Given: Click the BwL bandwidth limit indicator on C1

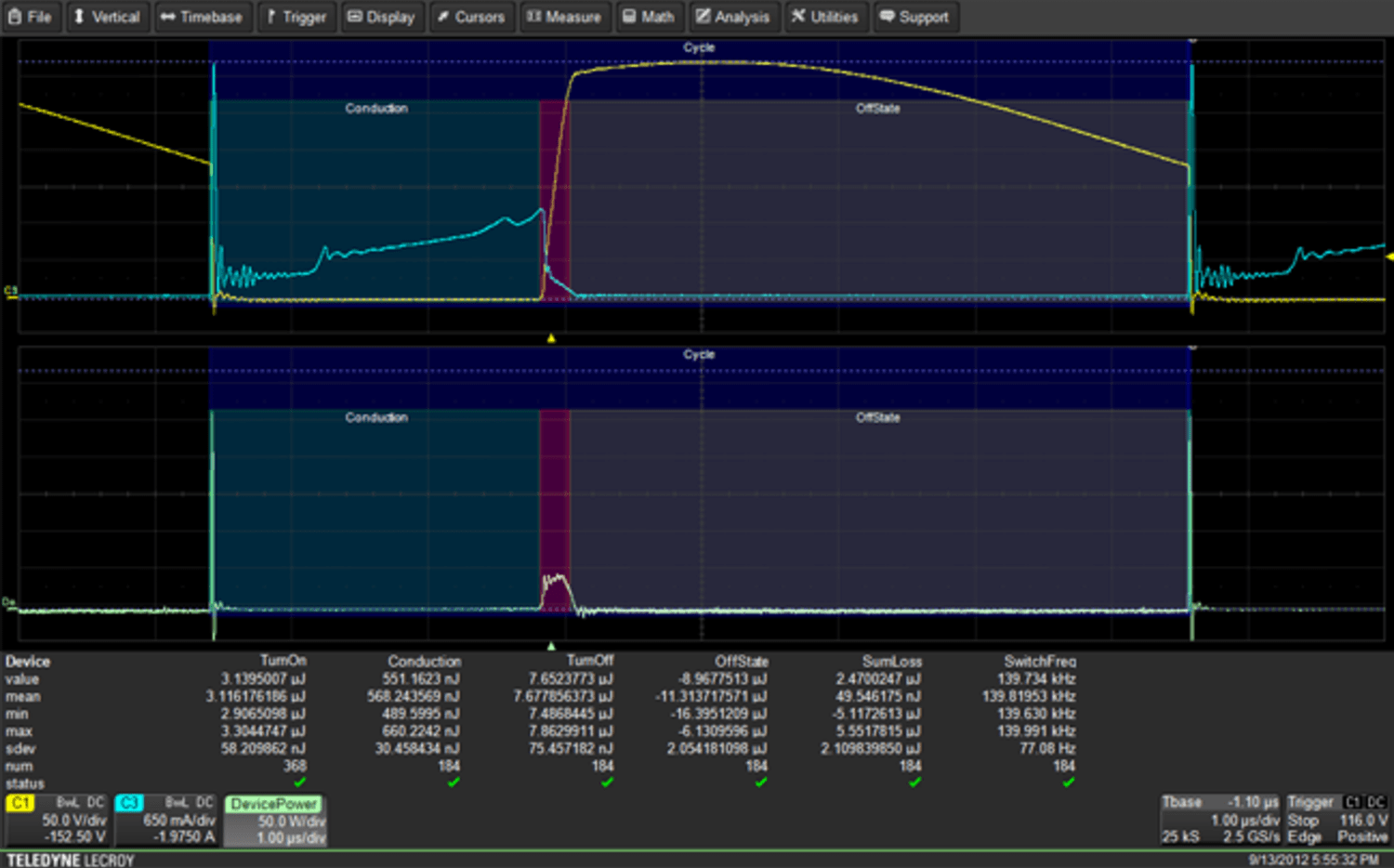Looking at the screenshot, I should 69,802.
